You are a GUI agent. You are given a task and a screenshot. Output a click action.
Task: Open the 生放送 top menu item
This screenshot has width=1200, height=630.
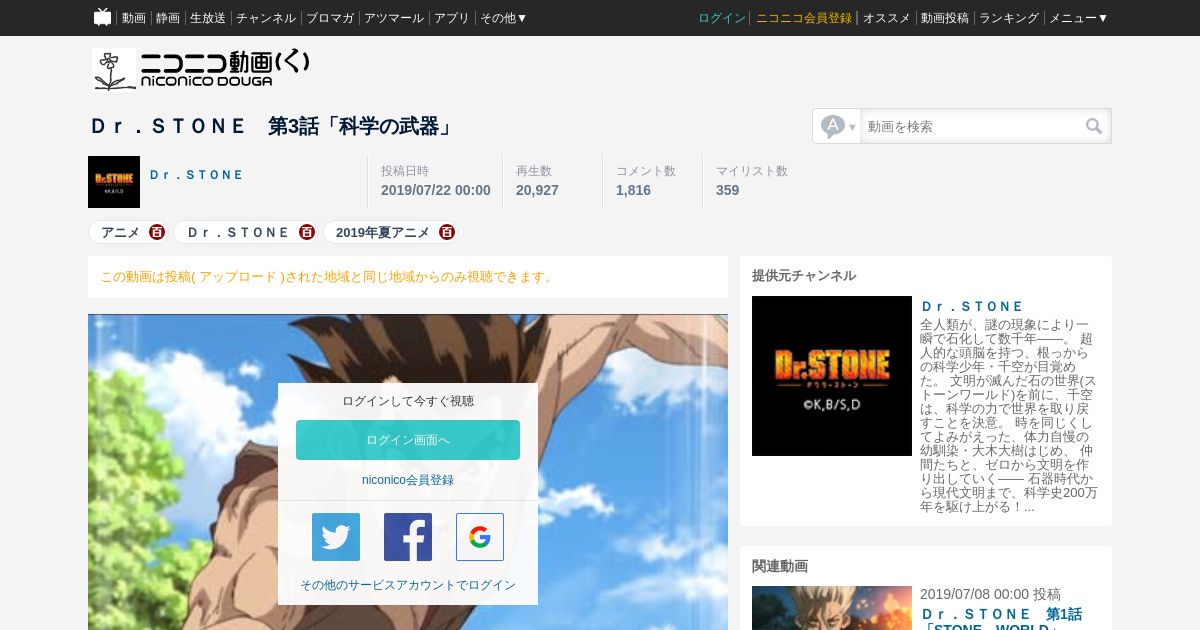(x=208, y=18)
